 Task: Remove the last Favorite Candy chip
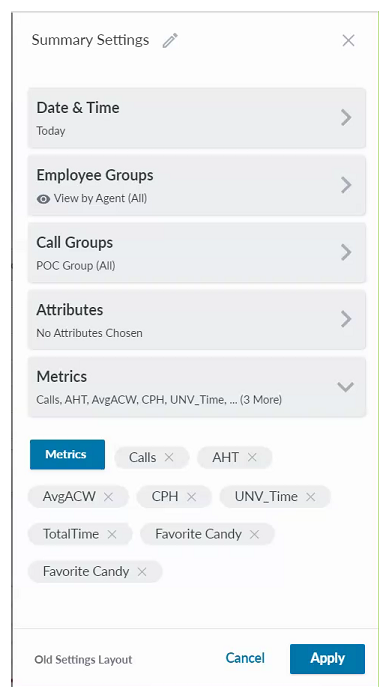click(142, 572)
